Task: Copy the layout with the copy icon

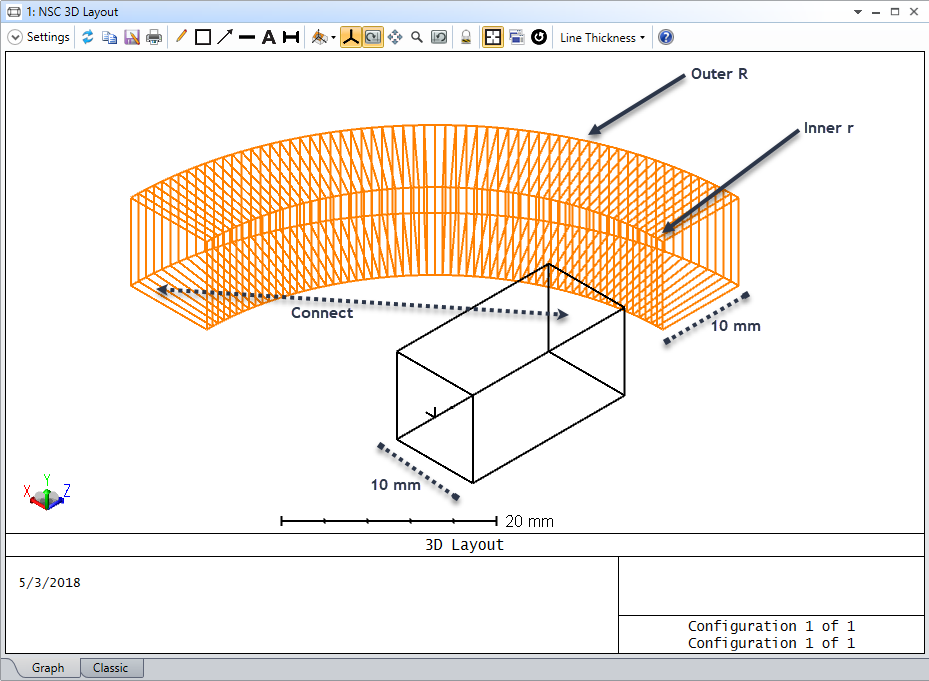Action: pyautogui.click(x=110, y=37)
